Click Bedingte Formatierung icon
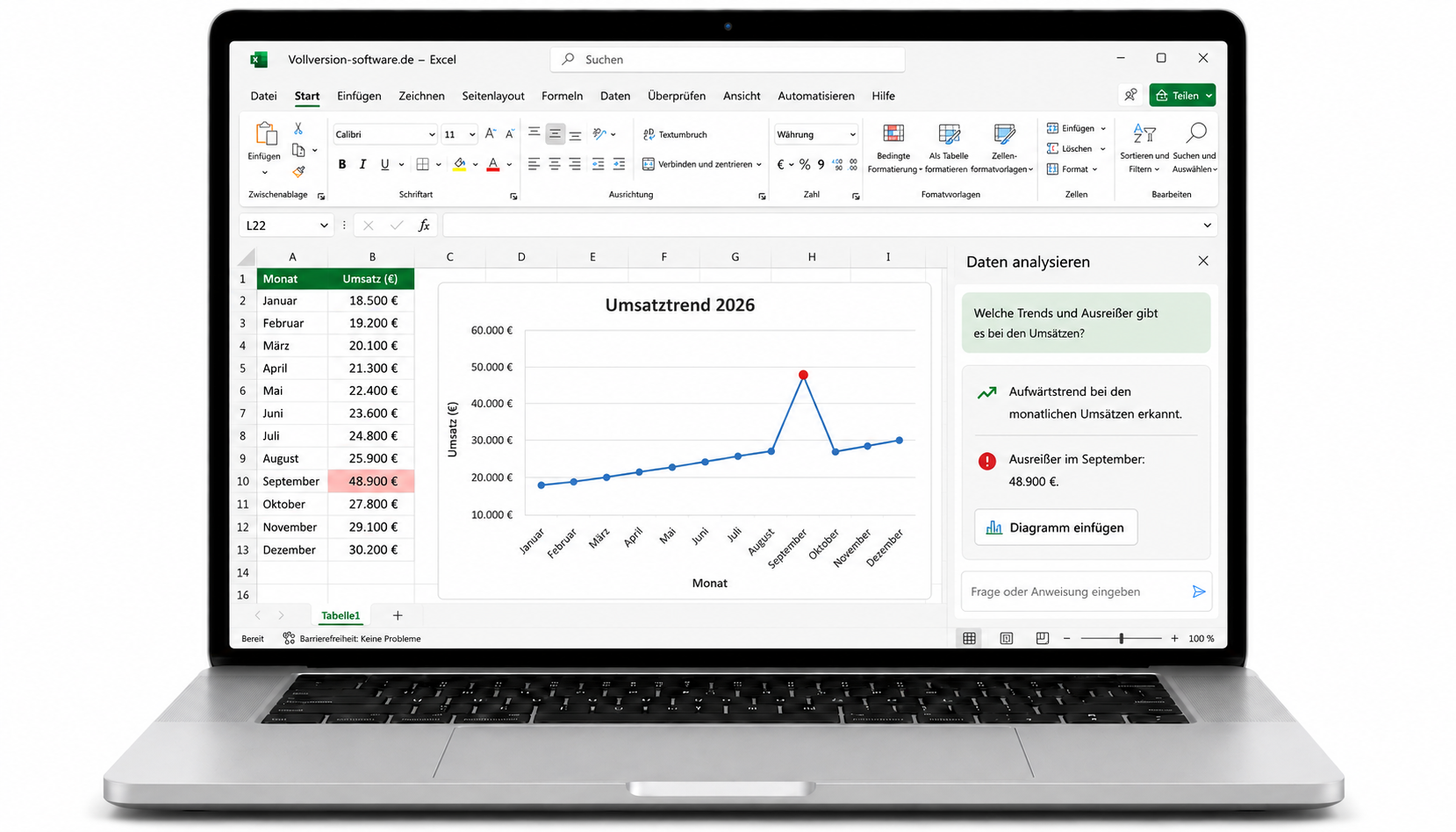The image size is (1456, 832). pos(893,133)
